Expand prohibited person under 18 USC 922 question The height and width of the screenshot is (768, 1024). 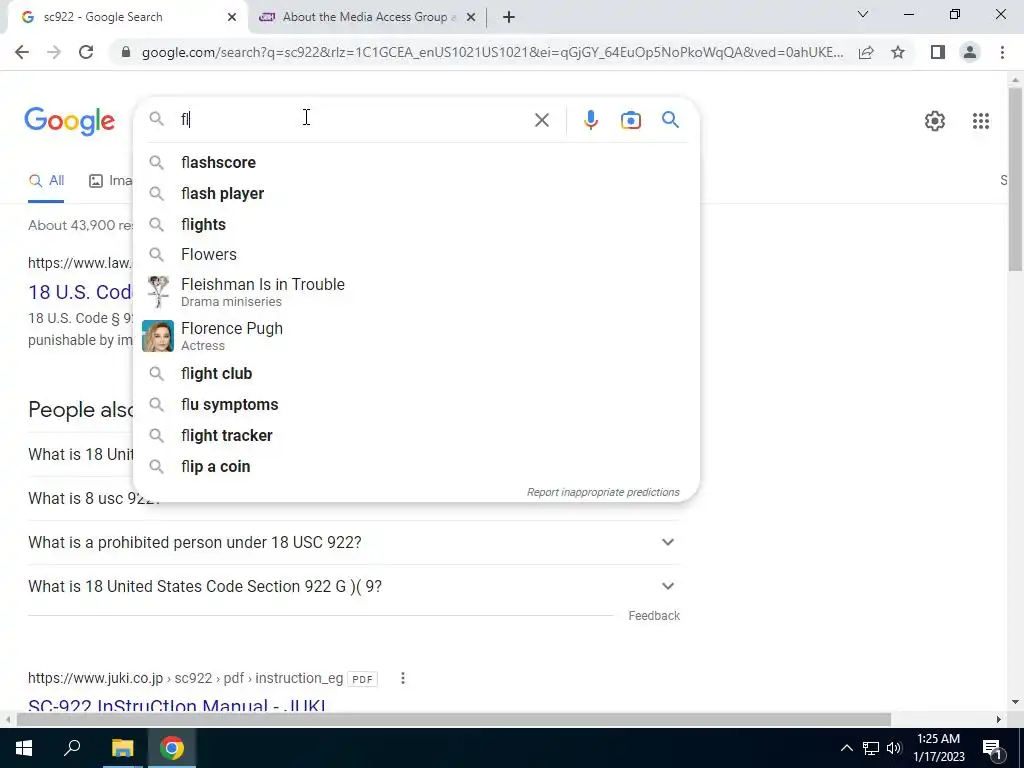(x=353, y=542)
